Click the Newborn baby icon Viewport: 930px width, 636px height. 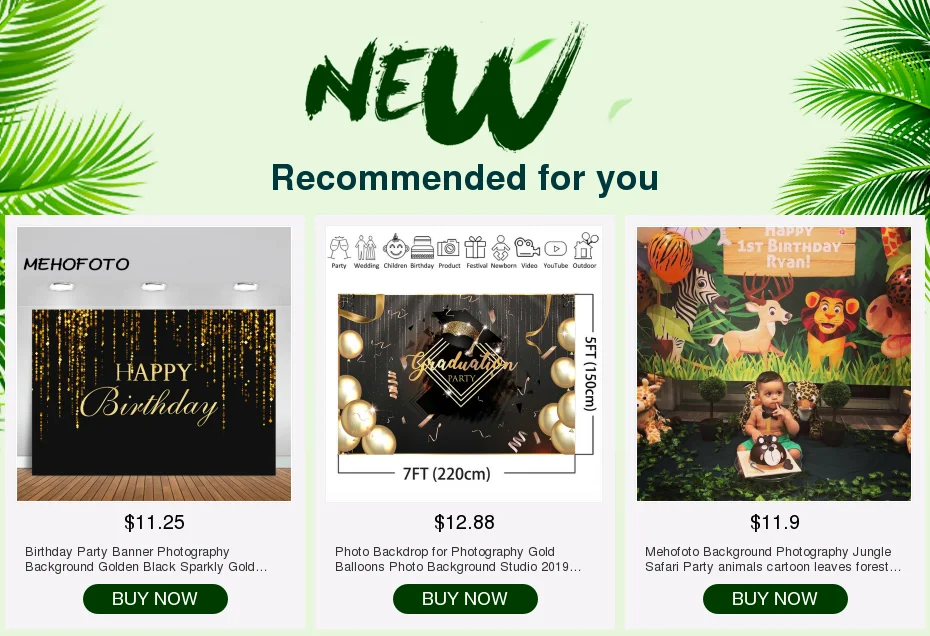pos(501,247)
